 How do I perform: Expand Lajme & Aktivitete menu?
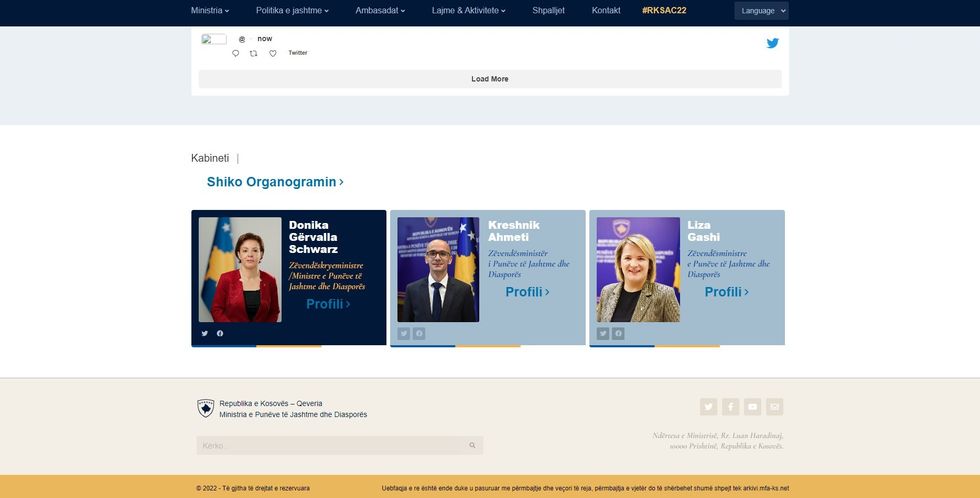(x=468, y=11)
